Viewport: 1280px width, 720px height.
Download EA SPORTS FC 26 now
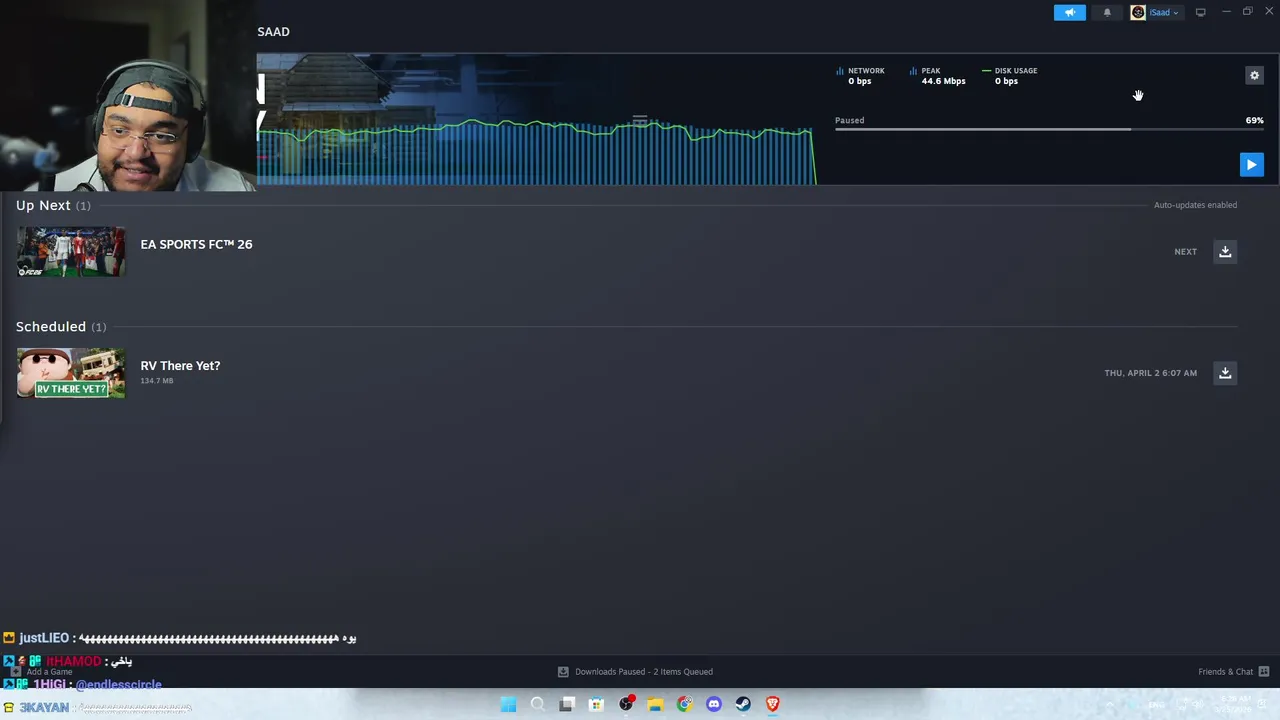point(1225,251)
